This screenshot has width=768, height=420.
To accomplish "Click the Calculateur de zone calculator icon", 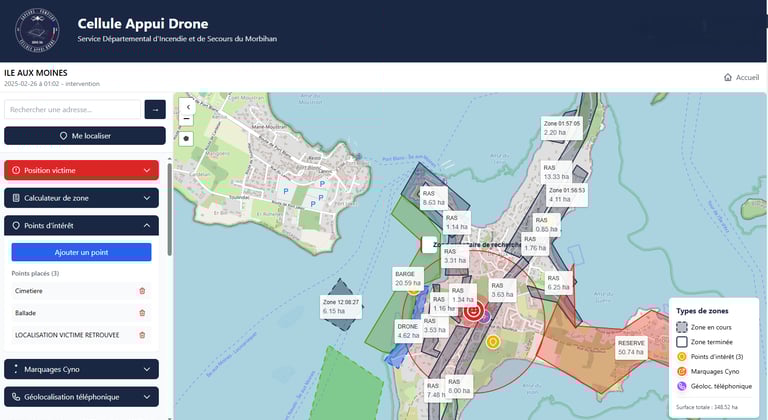I will (16, 198).
